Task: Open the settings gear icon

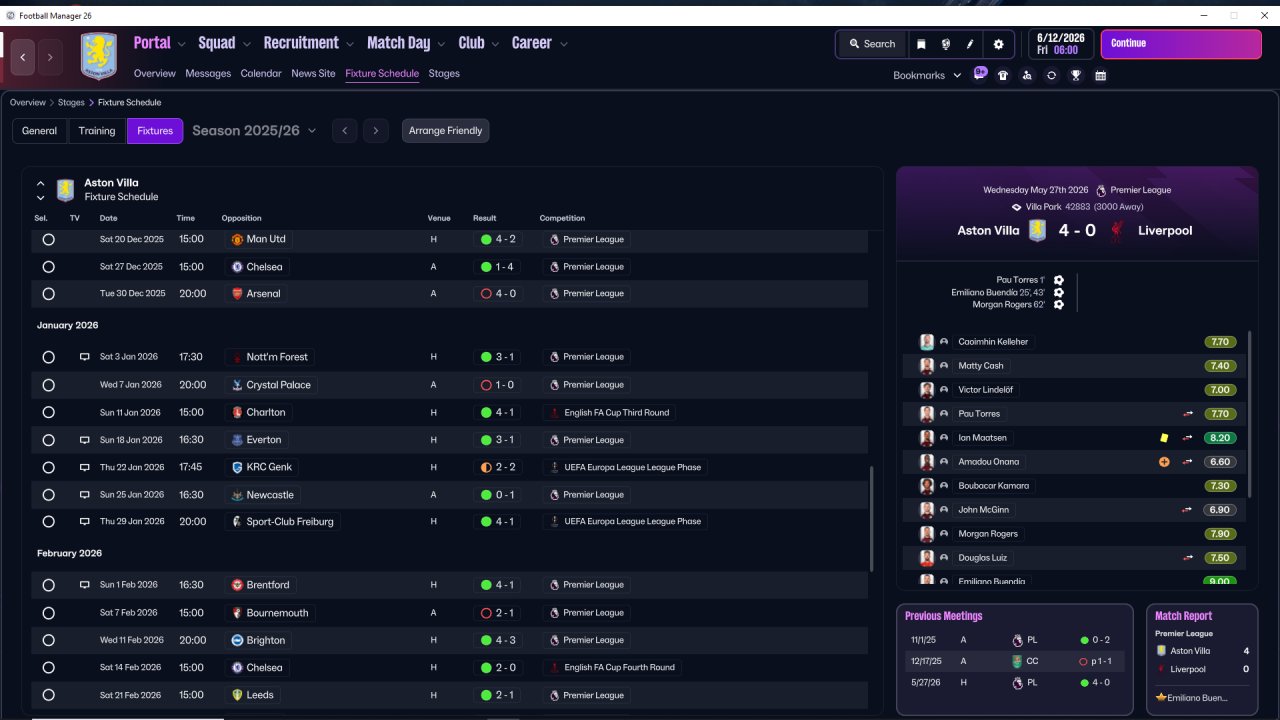Action: coord(998,44)
